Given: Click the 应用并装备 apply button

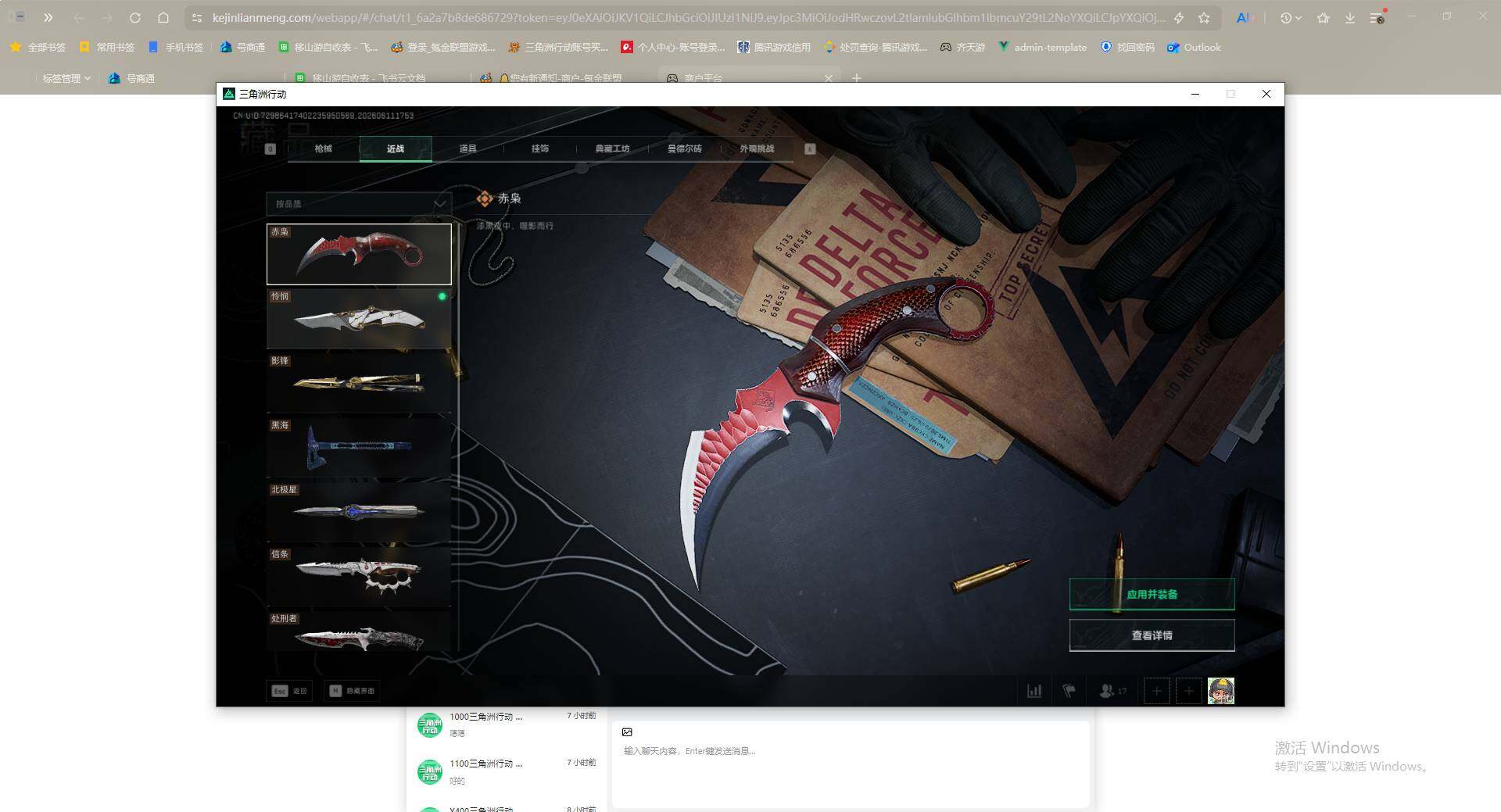Looking at the screenshot, I should [1152, 595].
